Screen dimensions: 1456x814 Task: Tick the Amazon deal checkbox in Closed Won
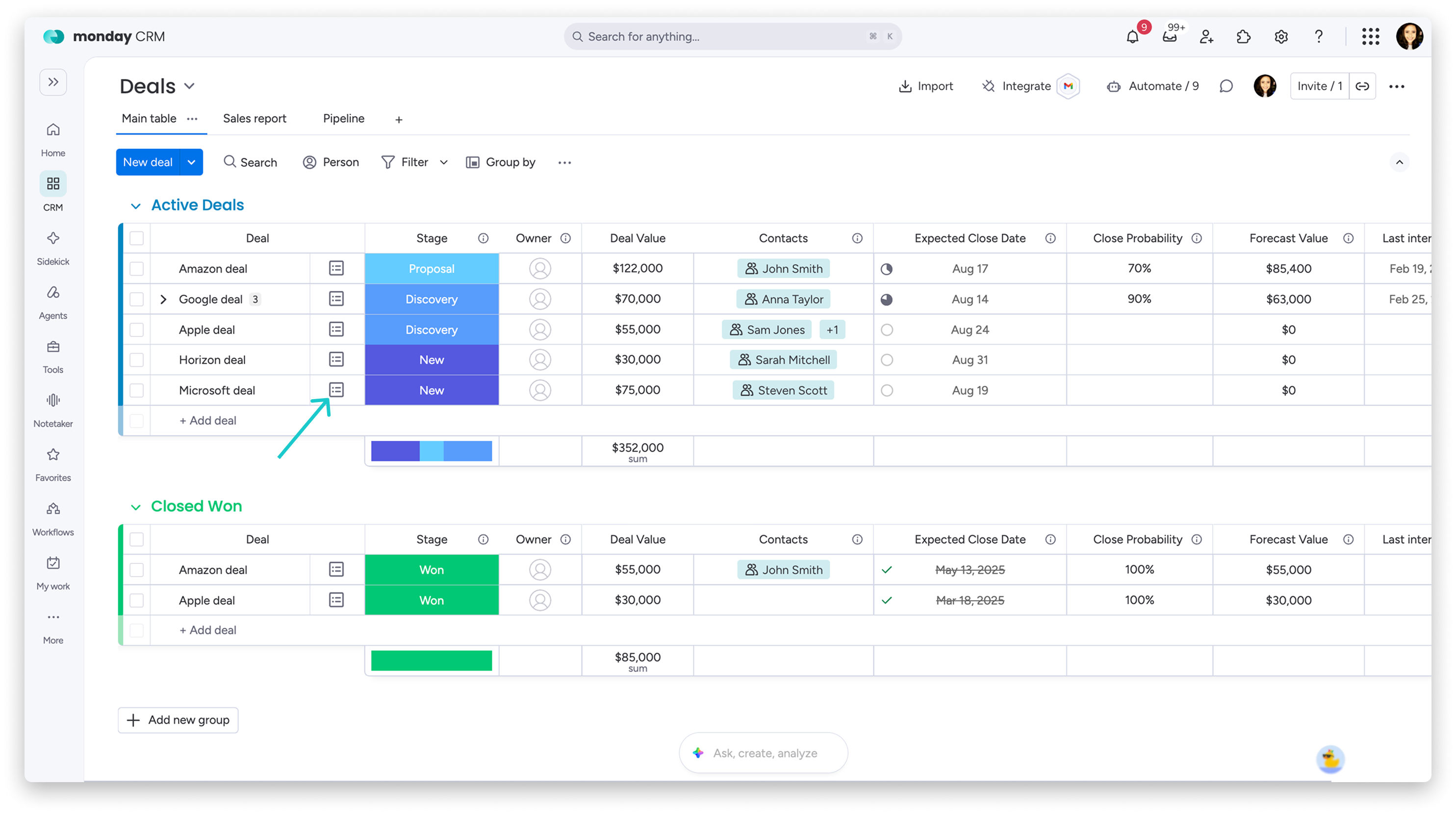pos(137,570)
